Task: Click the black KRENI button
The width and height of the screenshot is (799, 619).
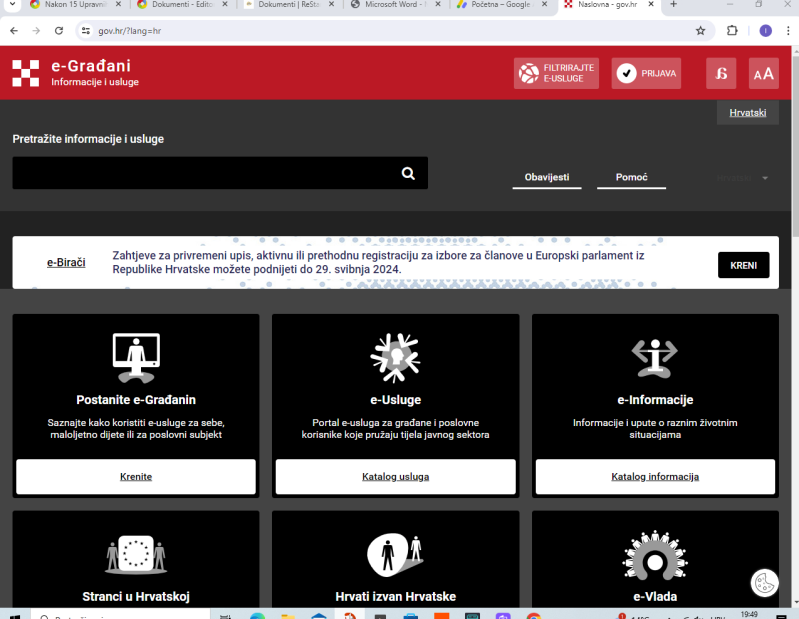Action: pyautogui.click(x=743, y=265)
